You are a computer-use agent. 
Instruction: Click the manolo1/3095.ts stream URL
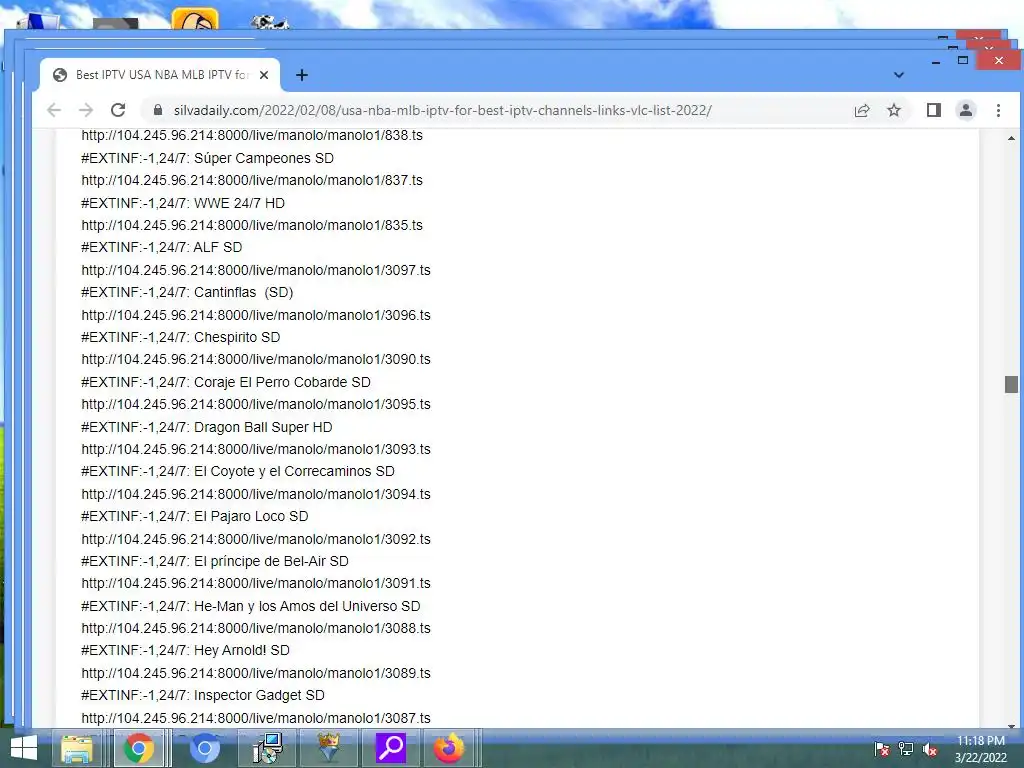pyautogui.click(x=256, y=404)
